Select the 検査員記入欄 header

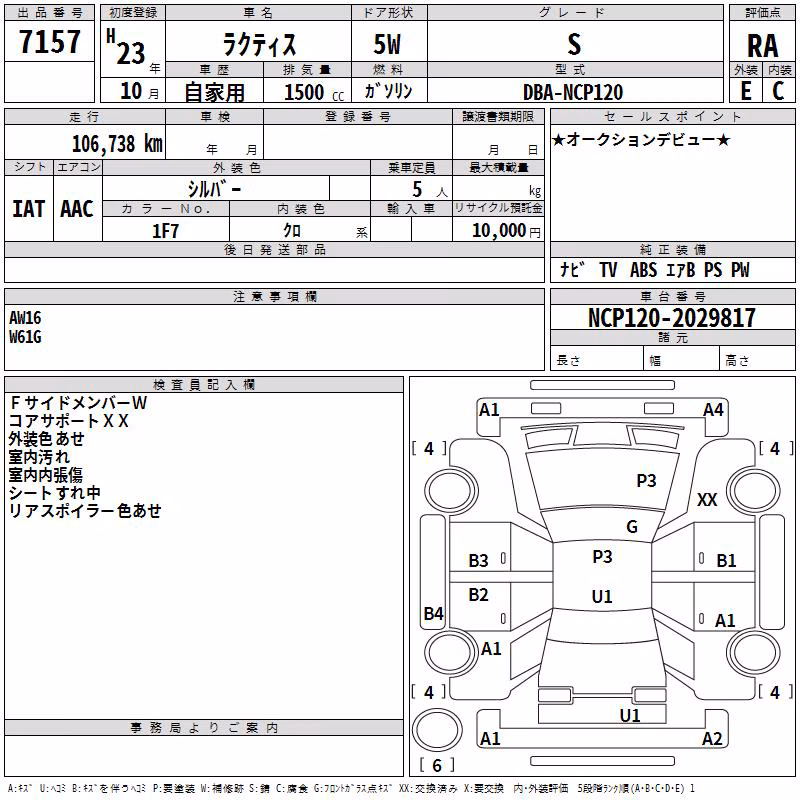[x=204, y=385]
